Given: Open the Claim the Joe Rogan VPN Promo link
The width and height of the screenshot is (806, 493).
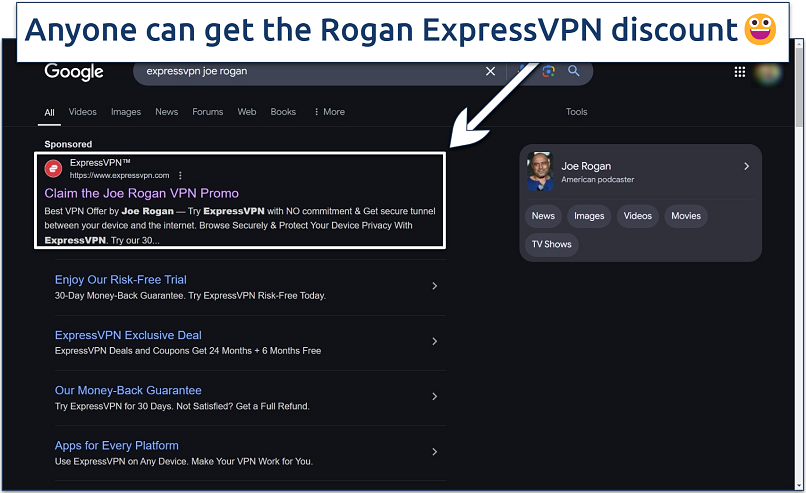Looking at the screenshot, I should [142, 193].
